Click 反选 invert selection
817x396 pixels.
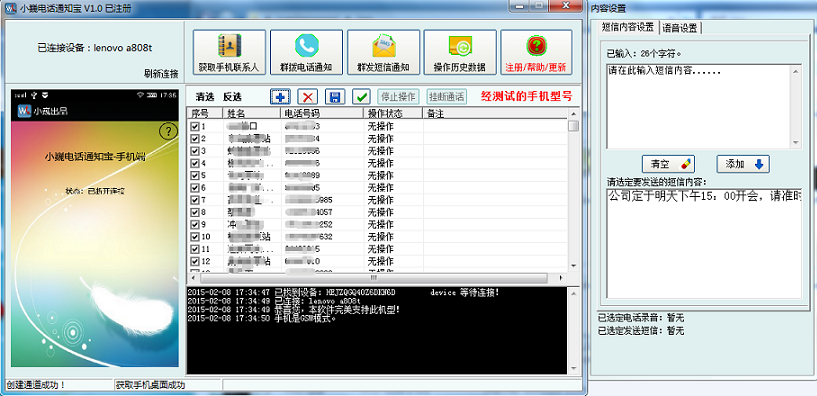[232, 97]
